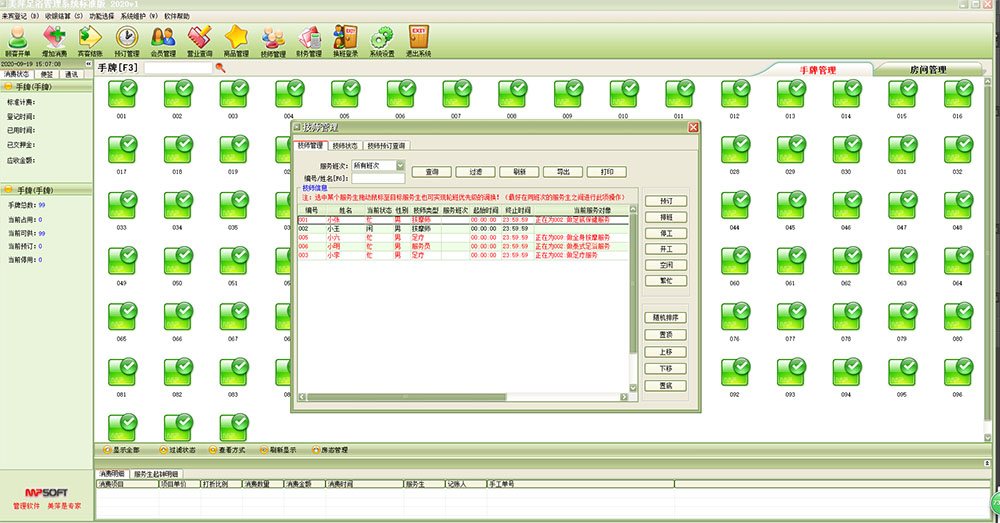The height and width of the screenshot is (523, 1000).
Task: Collapse the left sidebar with the « arrow
Action: [88, 64]
